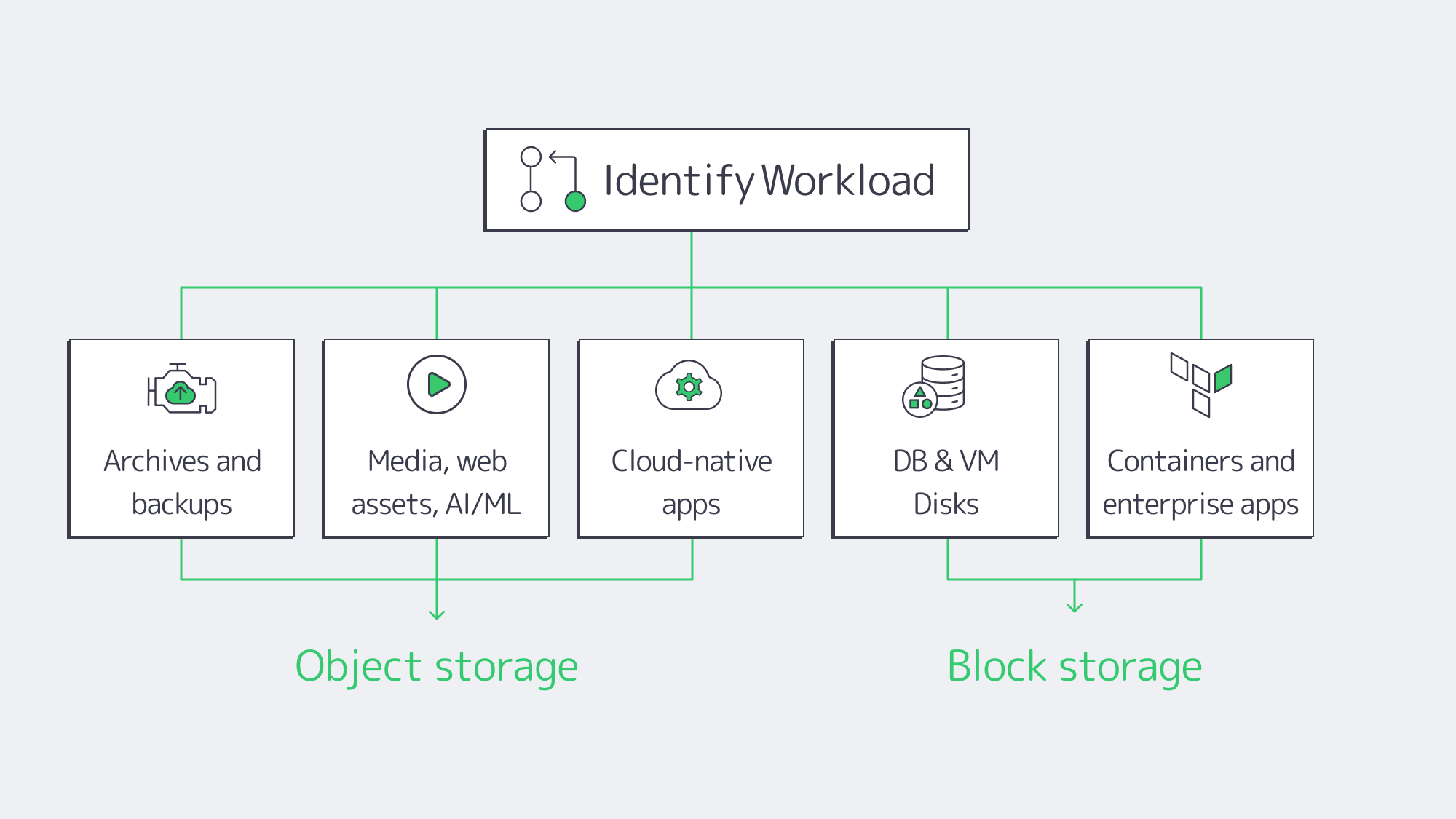Viewport: 1456px width, 819px height.
Task: Select the "Containers and enterprise apps" label
Action: [x=1201, y=483]
